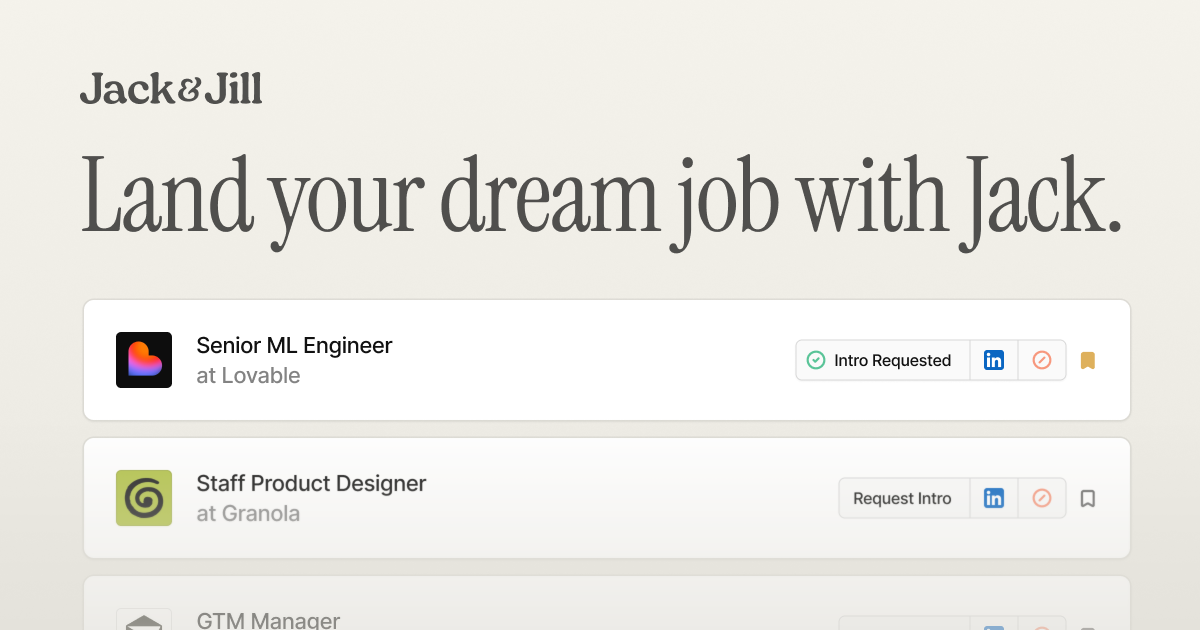Dismiss the Staff Product Designer job listing

1042,498
